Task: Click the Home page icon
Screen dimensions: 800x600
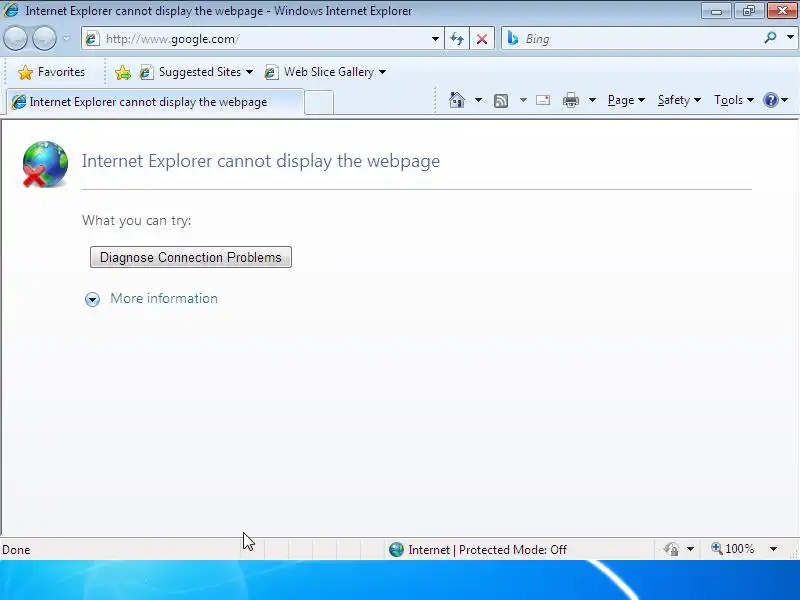Action: (x=457, y=100)
